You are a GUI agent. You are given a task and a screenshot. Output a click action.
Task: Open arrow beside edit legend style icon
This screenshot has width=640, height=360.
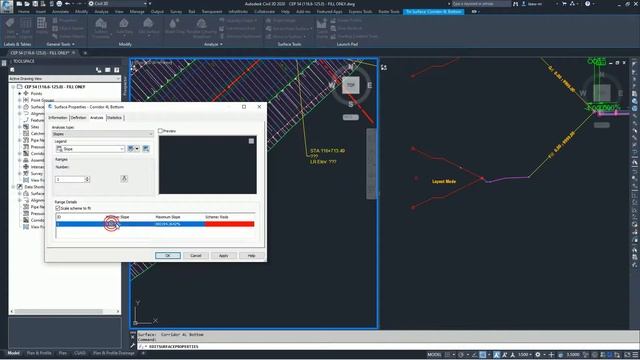coord(137,149)
